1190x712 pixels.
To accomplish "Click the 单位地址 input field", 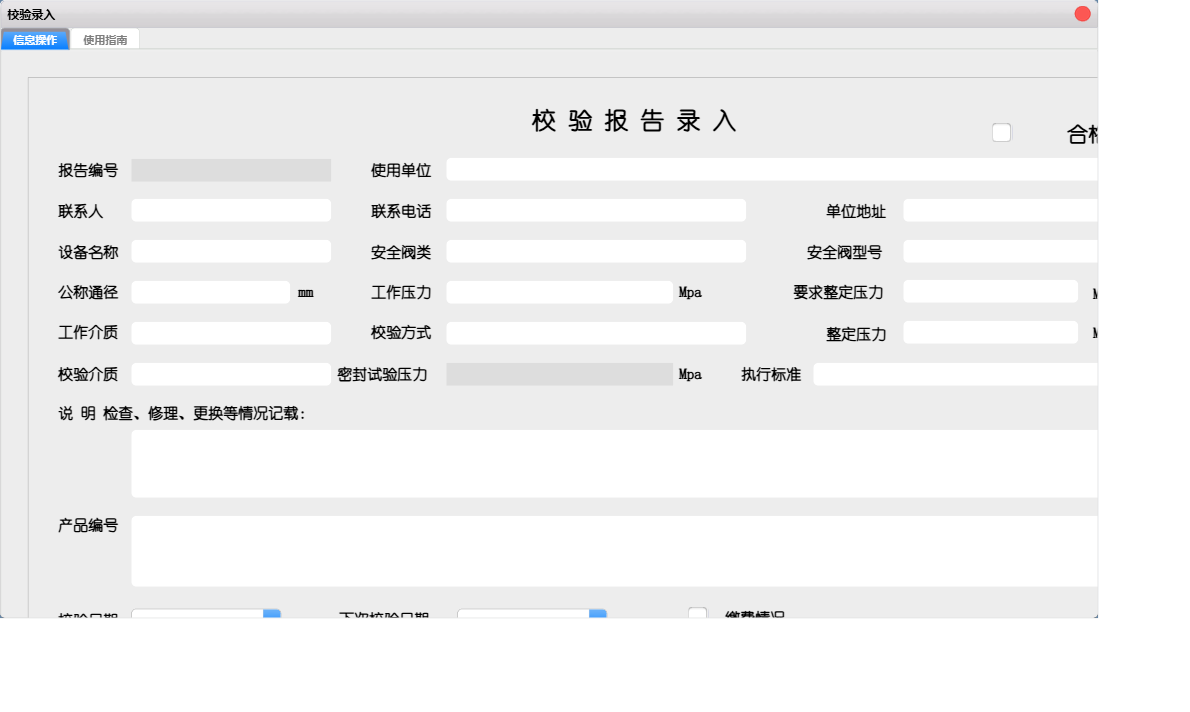I will pyautogui.click(x=1000, y=210).
